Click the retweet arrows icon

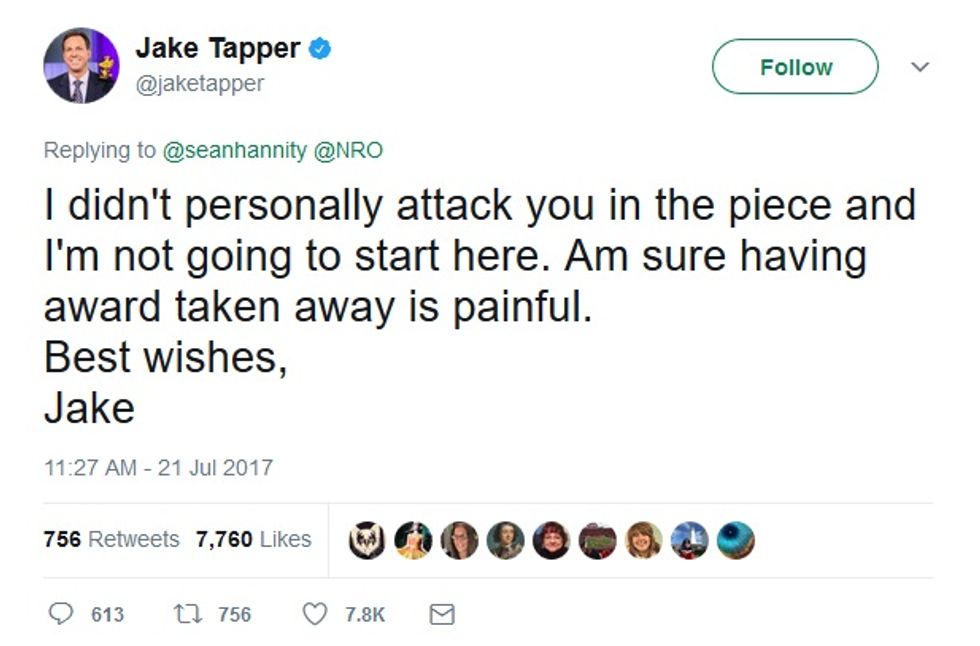coord(188,614)
